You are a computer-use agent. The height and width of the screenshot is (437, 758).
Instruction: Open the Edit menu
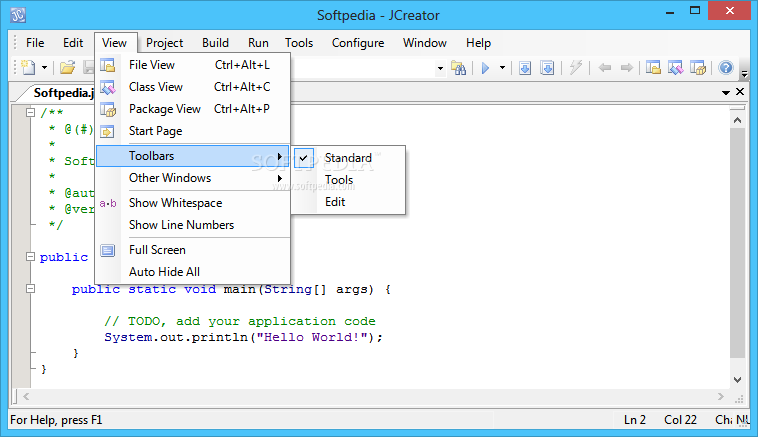click(73, 43)
